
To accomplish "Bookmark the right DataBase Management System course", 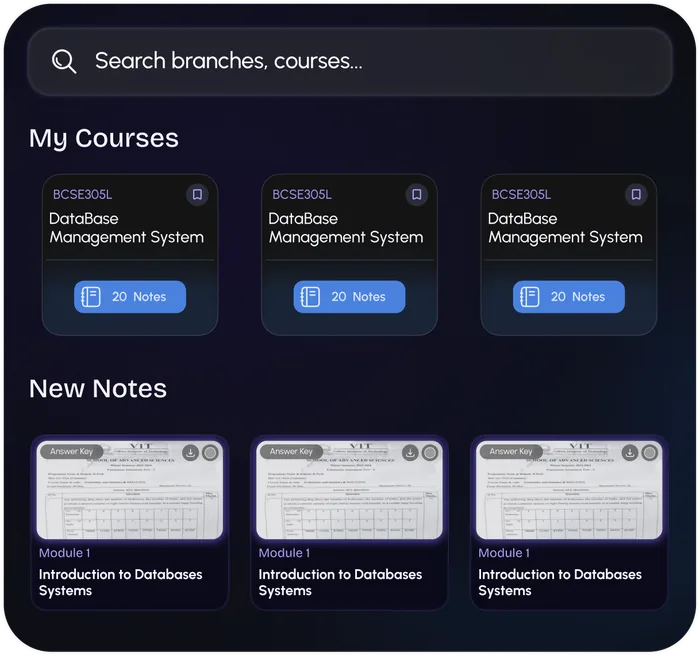I will coord(636,195).
